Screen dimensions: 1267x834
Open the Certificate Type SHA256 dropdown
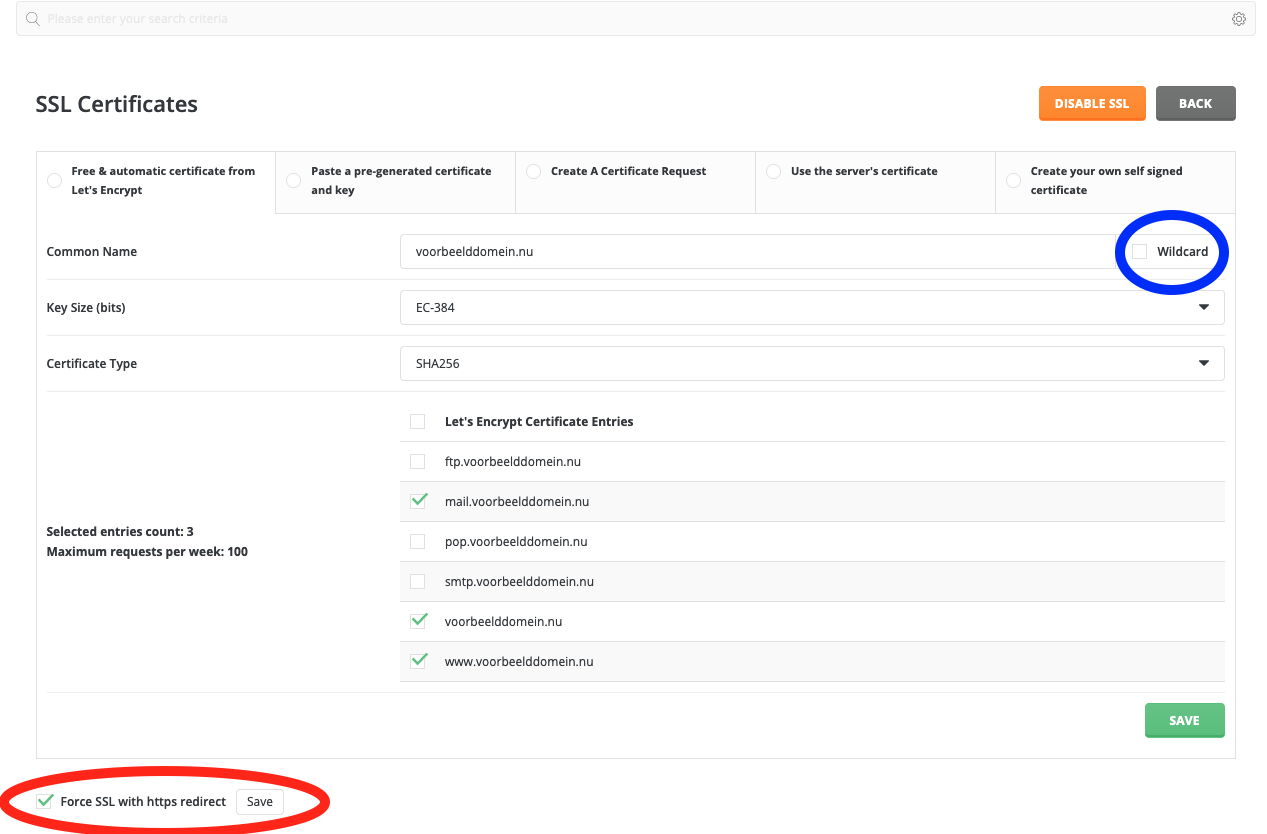point(812,364)
